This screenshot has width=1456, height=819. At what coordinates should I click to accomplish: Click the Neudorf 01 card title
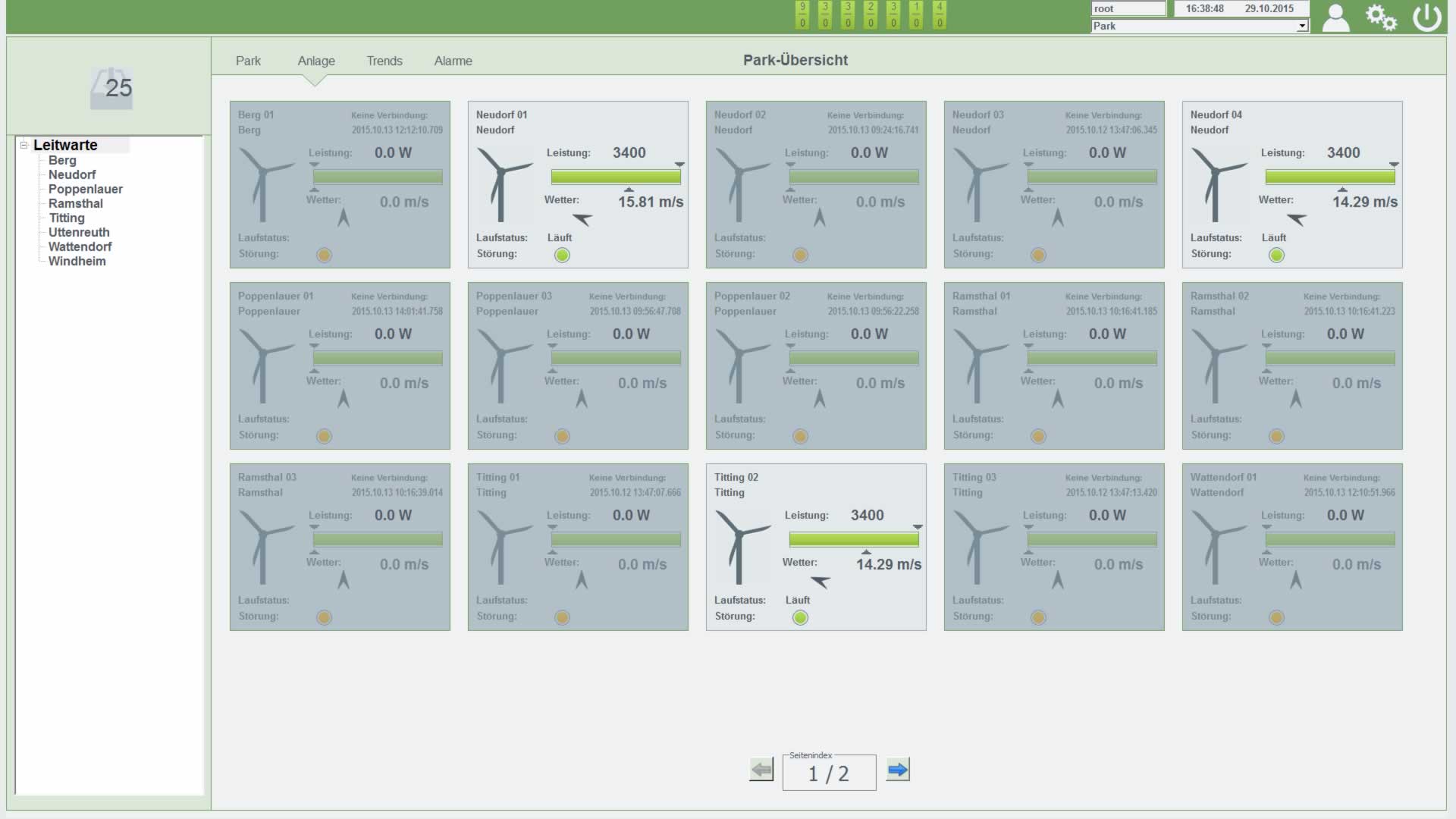coord(501,115)
